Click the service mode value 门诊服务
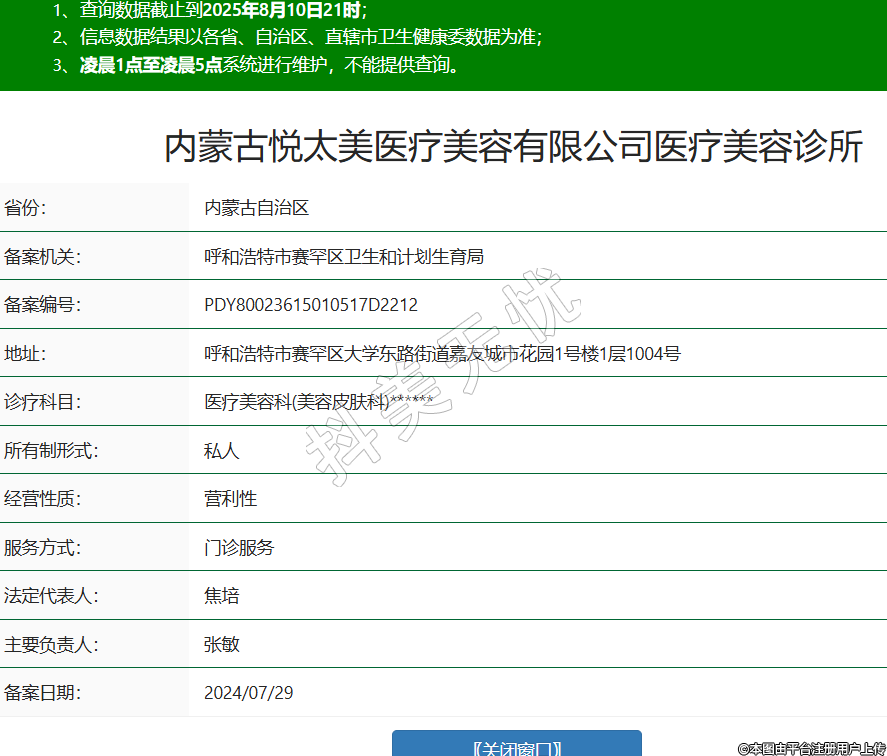The width and height of the screenshot is (887, 756). pos(238,548)
